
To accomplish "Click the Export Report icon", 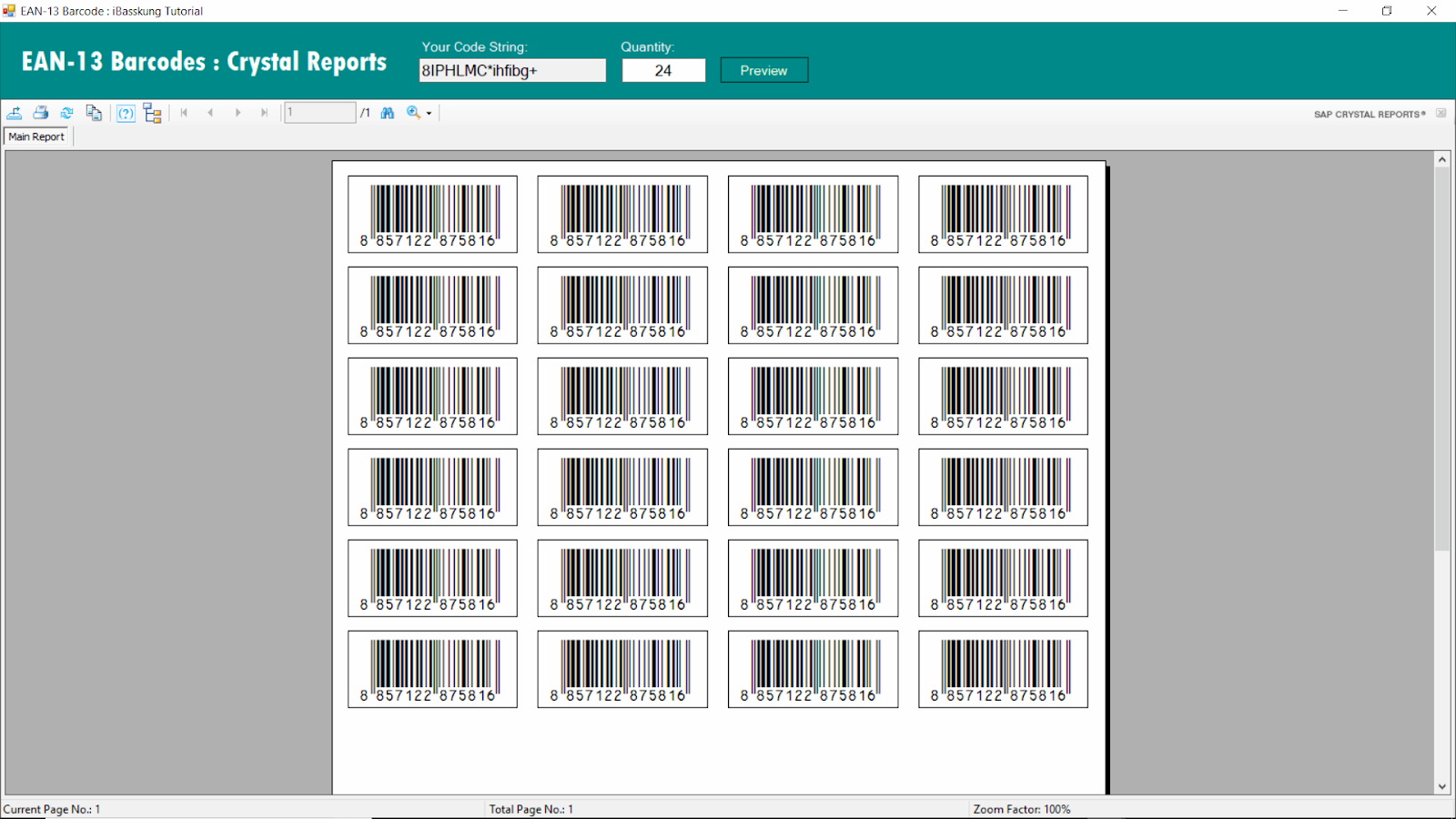I will 15,112.
